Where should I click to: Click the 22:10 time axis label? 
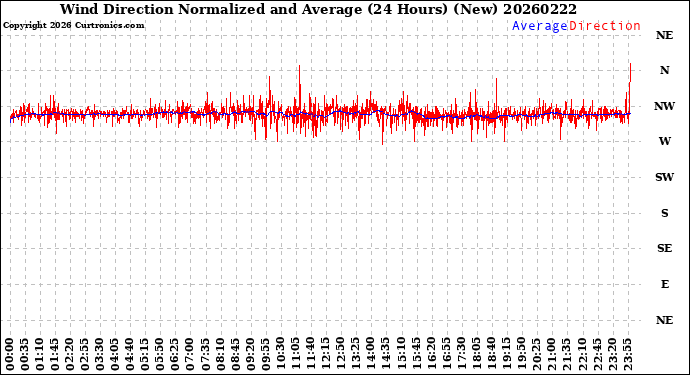tap(582, 354)
